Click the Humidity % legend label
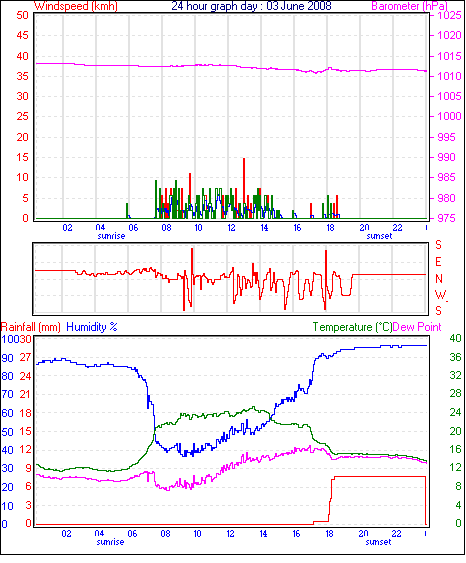 [92, 327]
